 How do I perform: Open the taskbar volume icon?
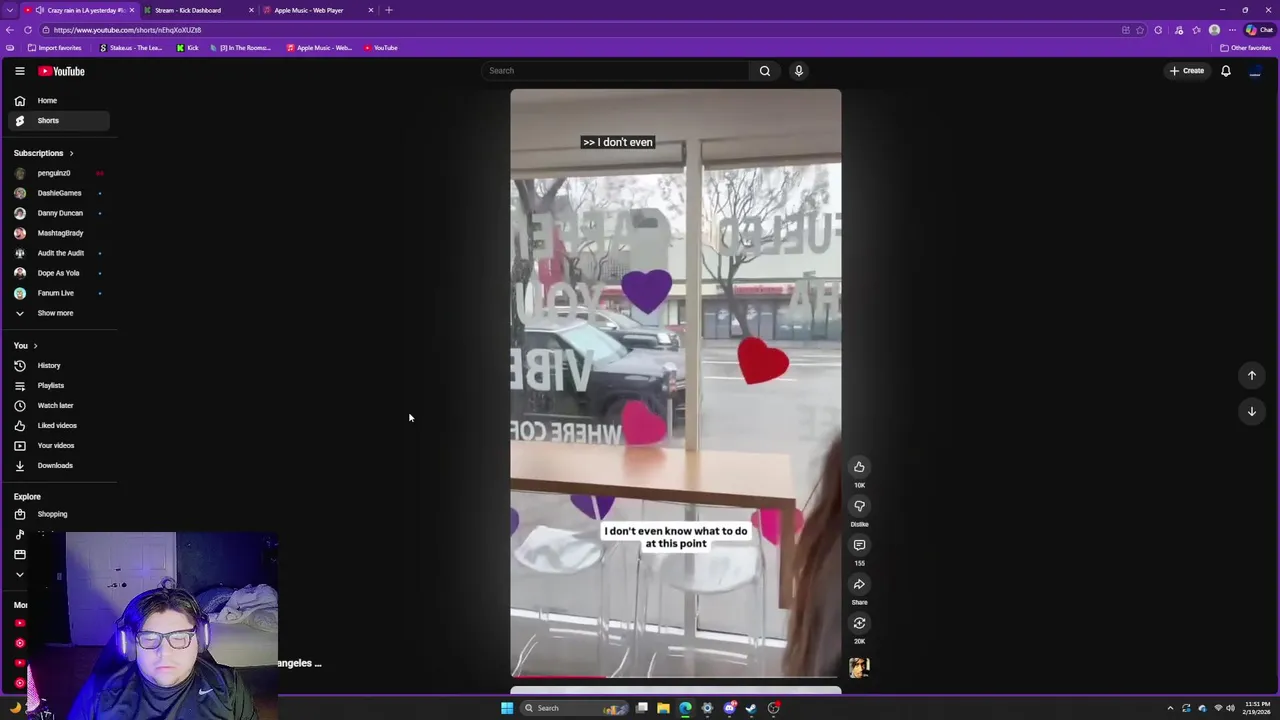pos(1230,708)
